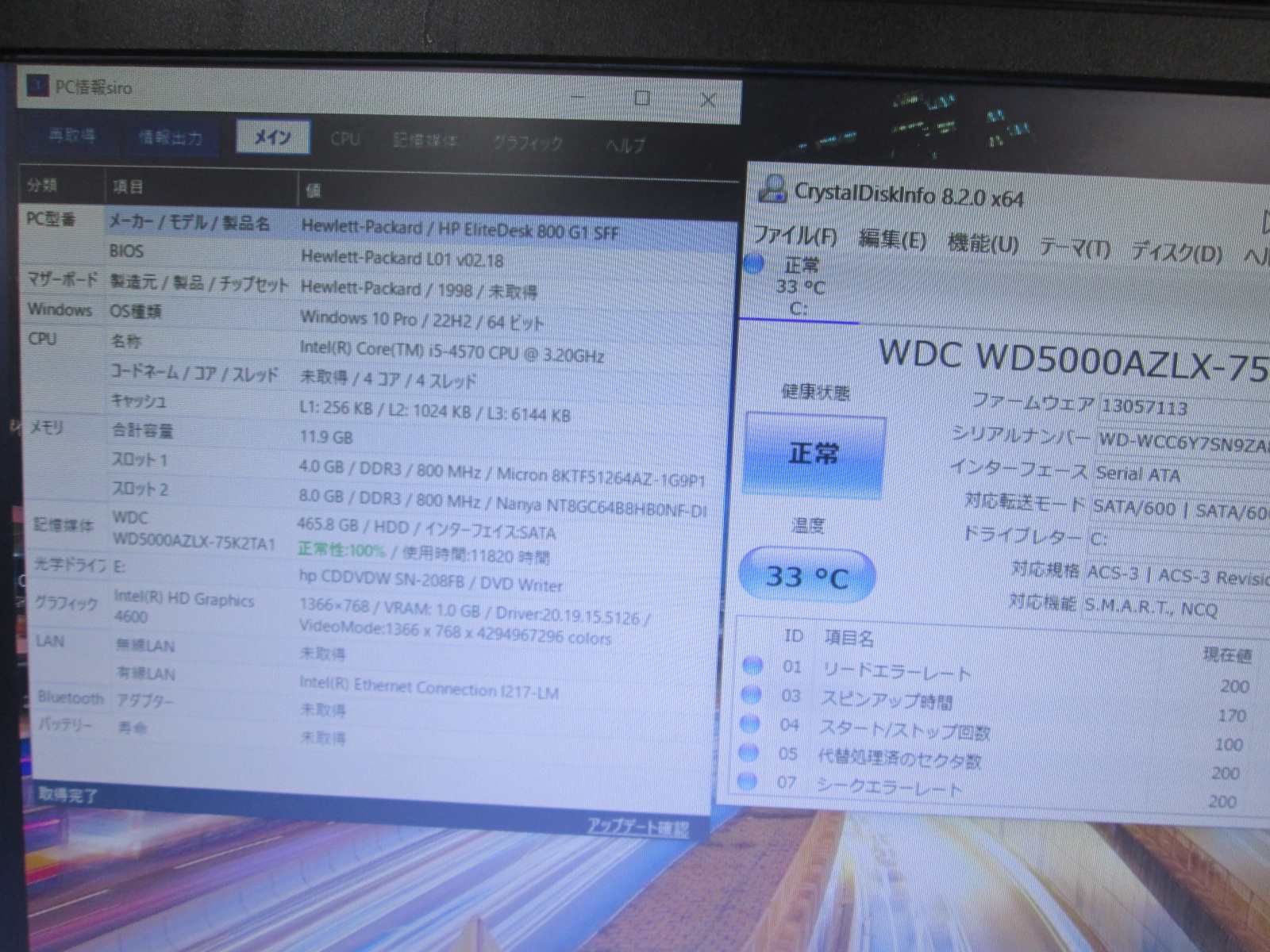Select the hp CDDVDW SN-208FB optical drive value
This screenshot has width=1270, height=952.
tap(430, 581)
